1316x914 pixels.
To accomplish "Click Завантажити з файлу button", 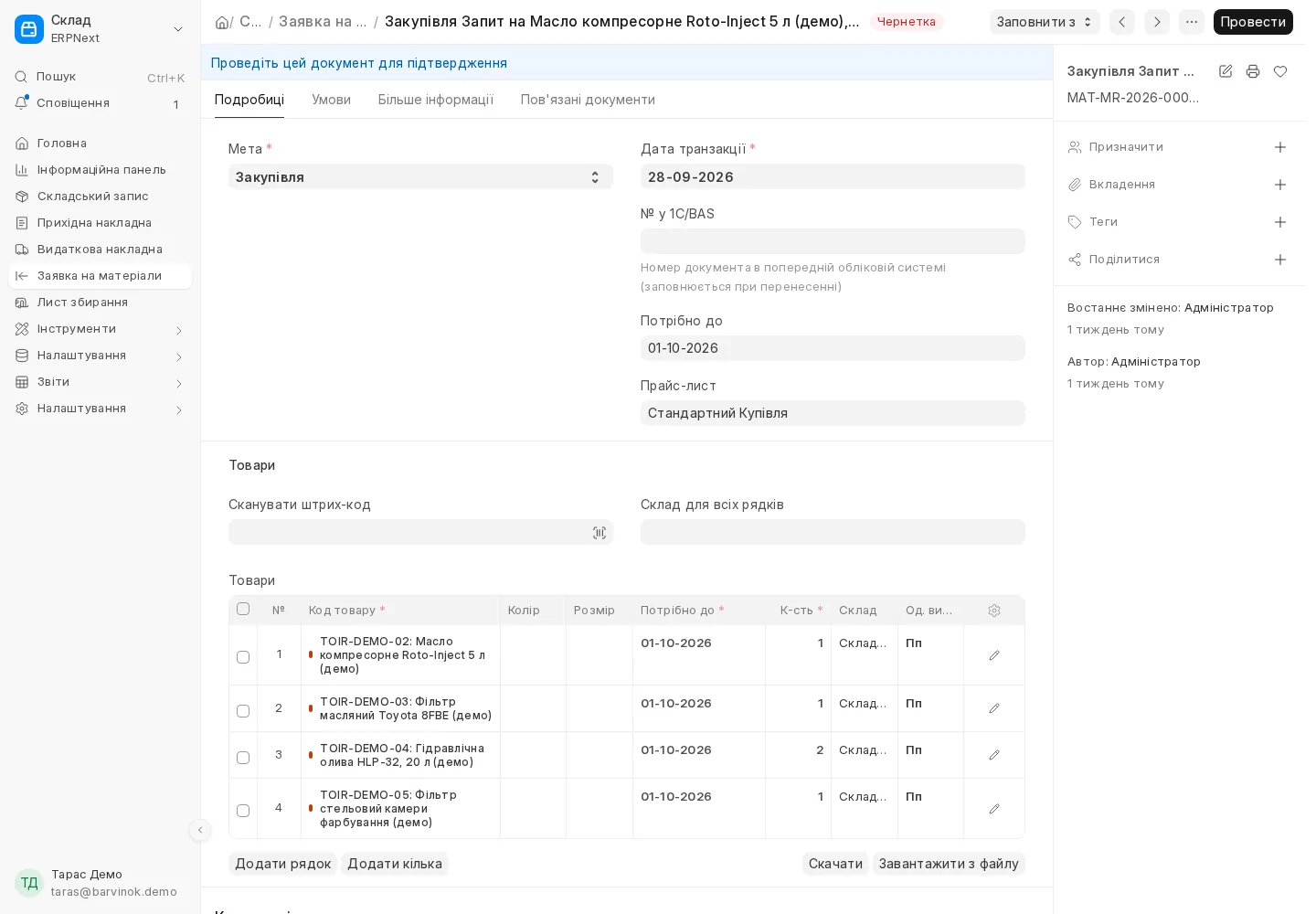I will coord(949,864).
